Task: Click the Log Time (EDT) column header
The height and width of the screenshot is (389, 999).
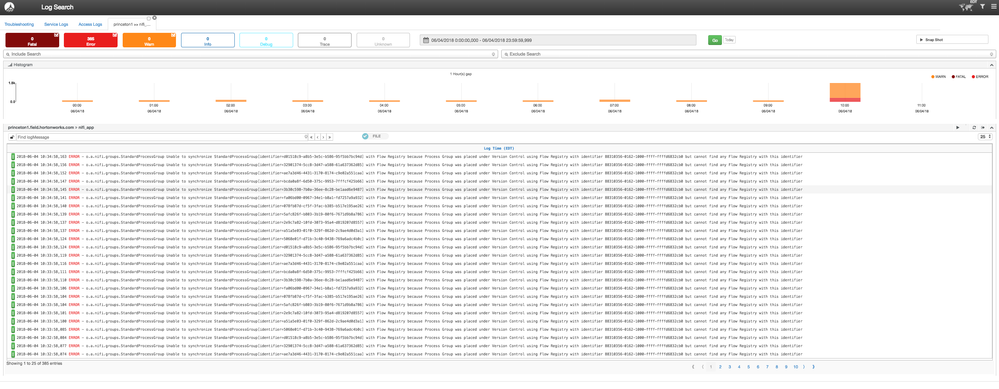Action: (499, 148)
